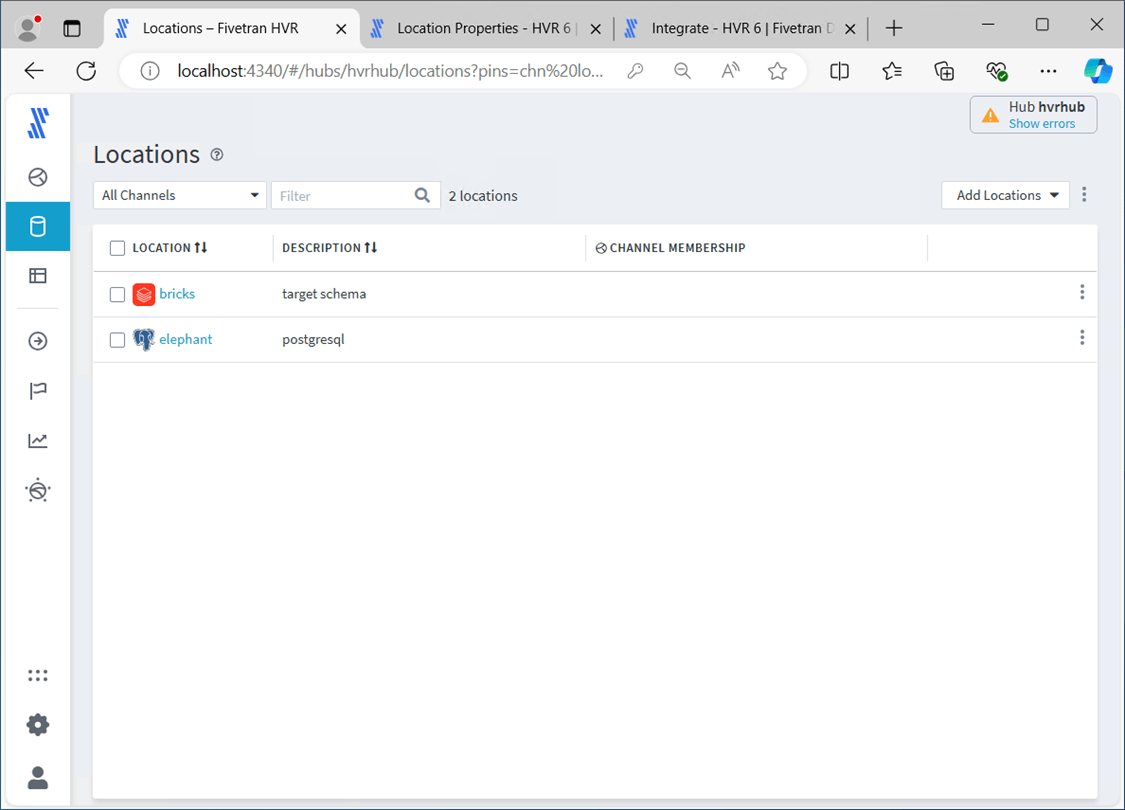Viewport: 1125px width, 810px height.
Task: Open browser Collections icon
Action: click(944, 71)
